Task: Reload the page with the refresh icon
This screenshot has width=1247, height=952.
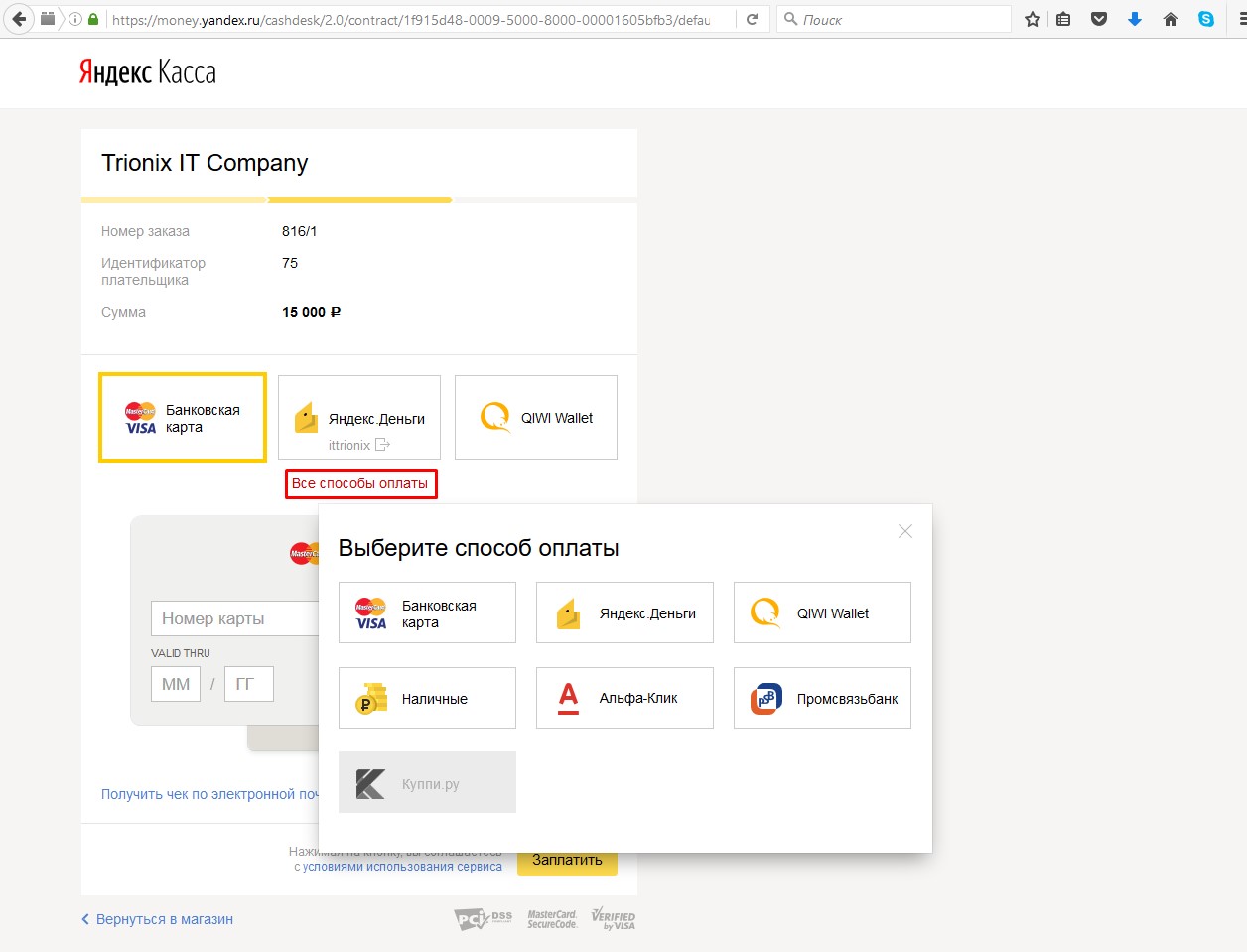Action: [x=752, y=19]
